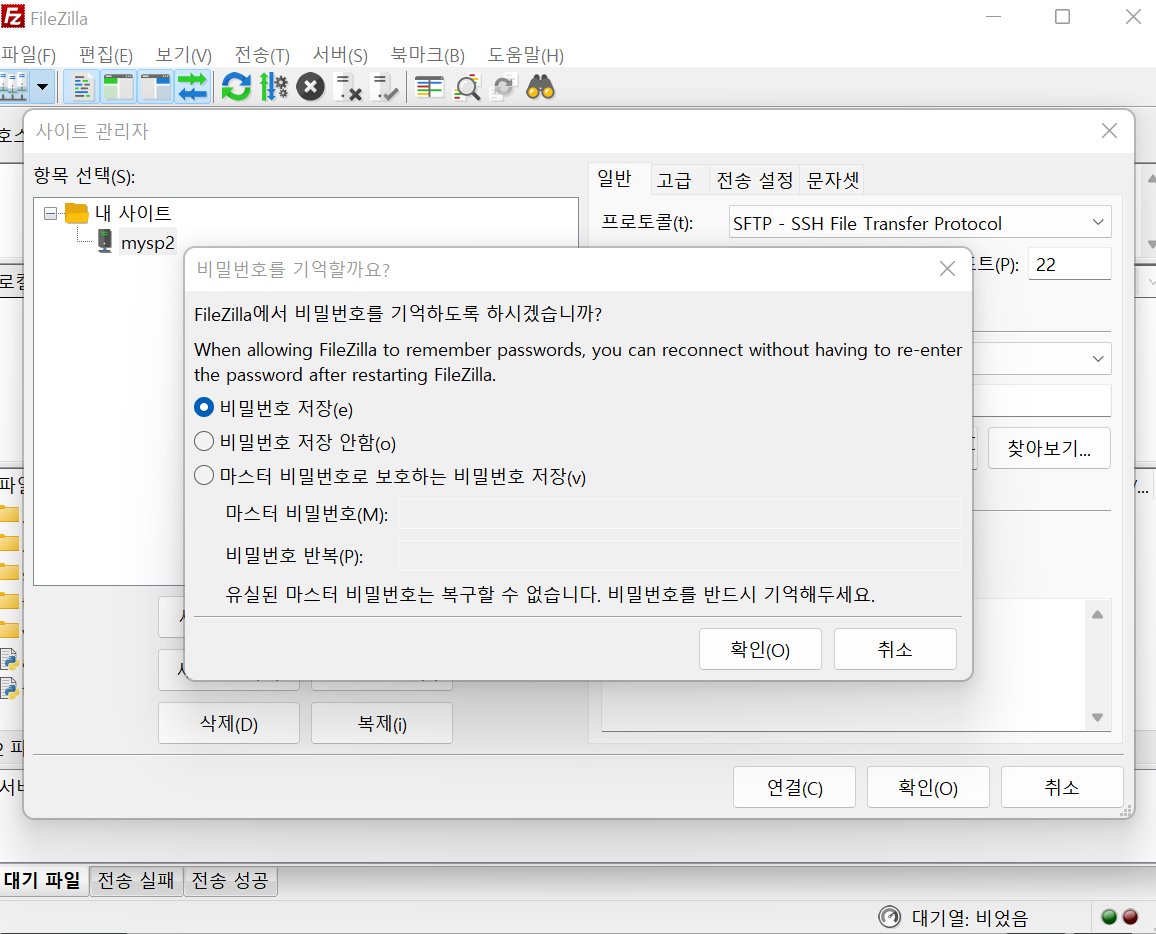Screen dimensions: 1156x934
Task: Open the Site Manager dropdown arrow in toolbar
Action: pos(43,87)
